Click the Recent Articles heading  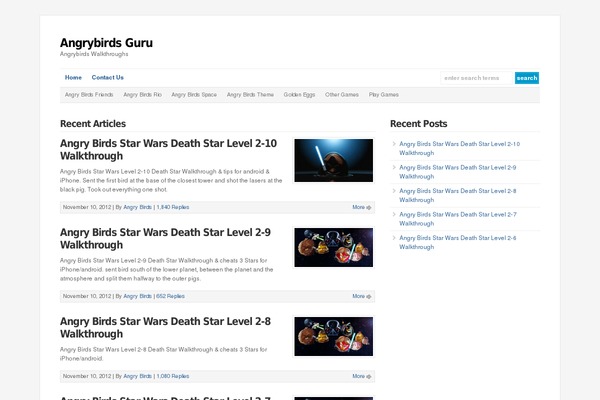tap(93, 124)
